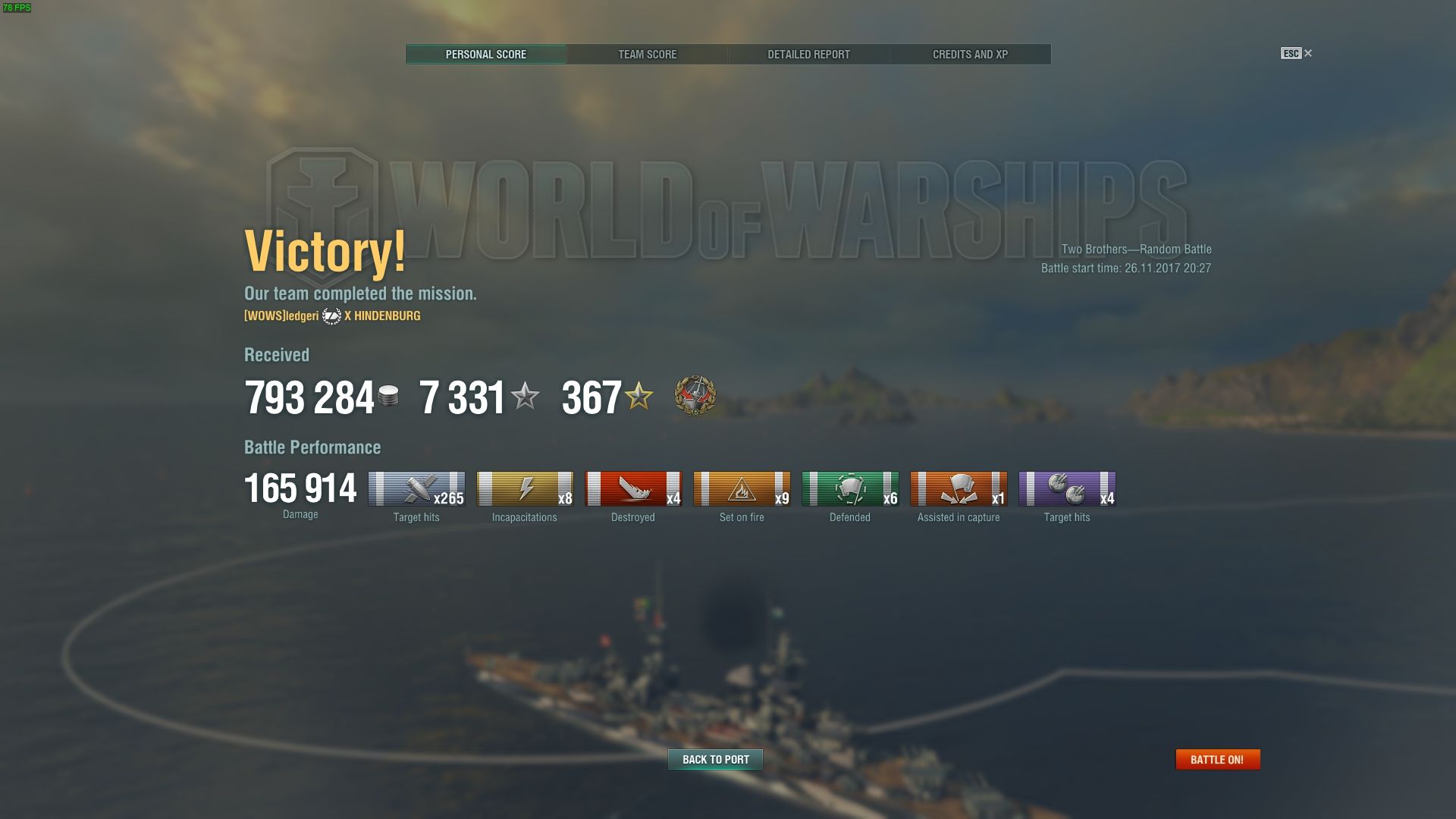Select the Personal Score tab
The image size is (1456, 819).
[x=486, y=55]
